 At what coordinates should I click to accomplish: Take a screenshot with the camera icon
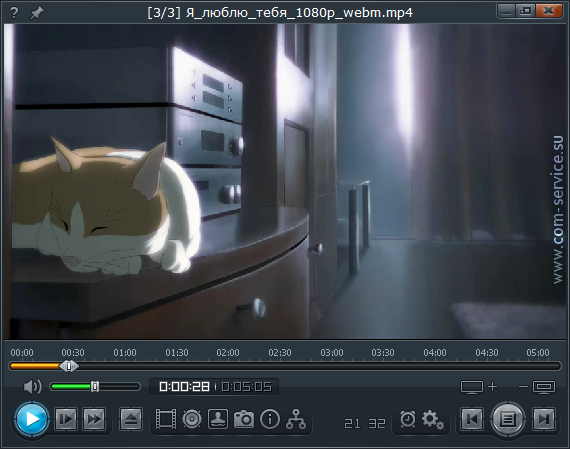[x=244, y=419]
